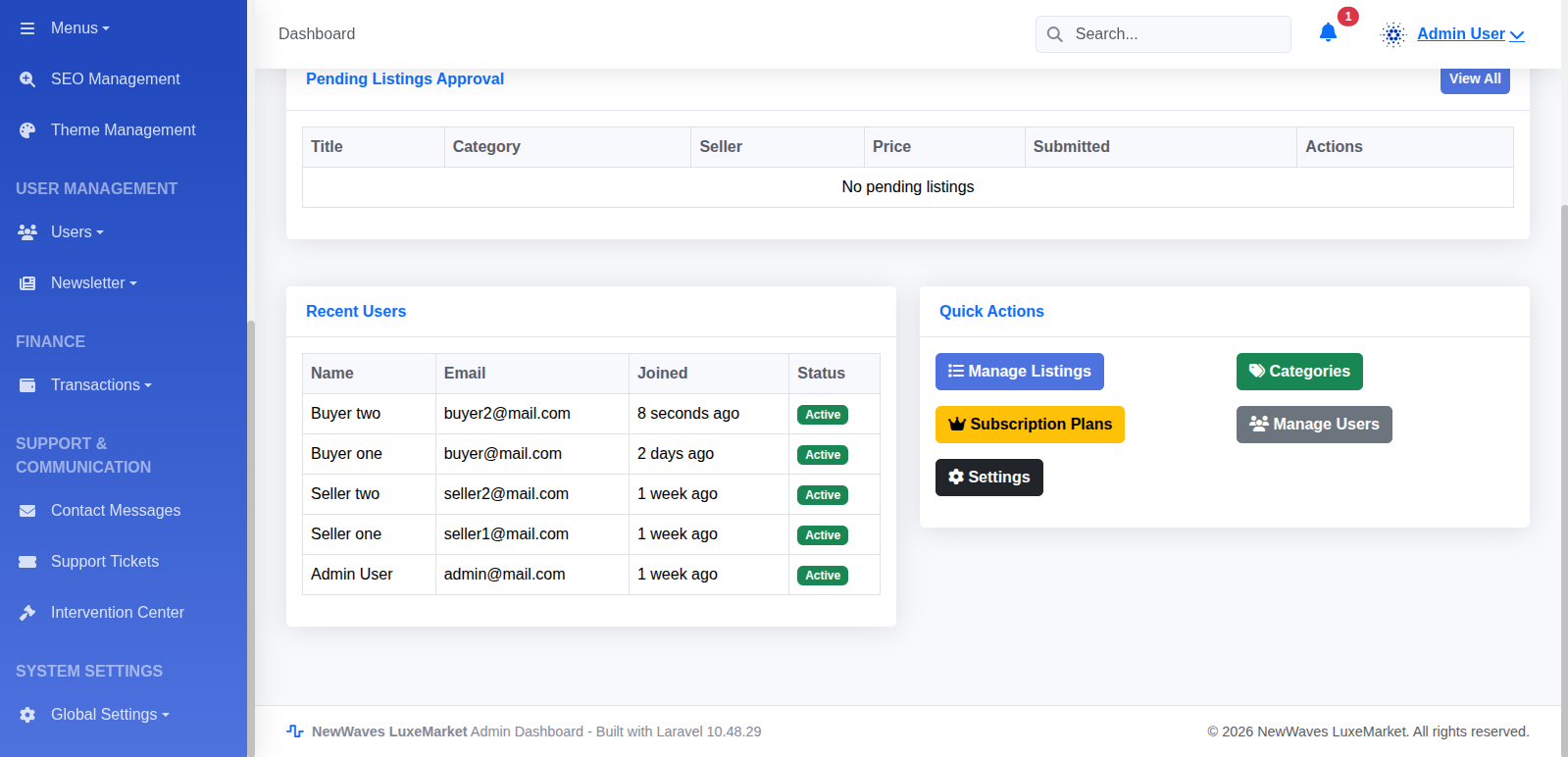This screenshot has height=757, width=1568.
Task: Click the Category column header
Action: click(568, 147)
